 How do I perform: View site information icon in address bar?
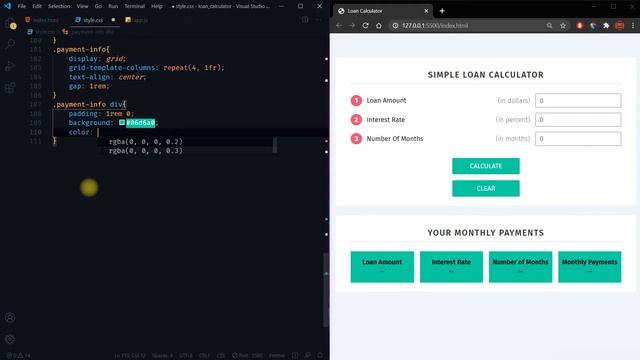395,25
